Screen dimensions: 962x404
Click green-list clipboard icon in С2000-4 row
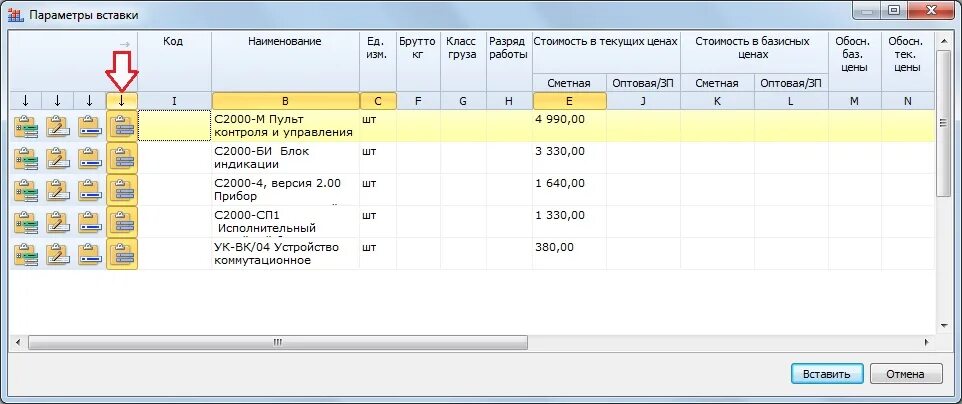pyautogui.click(x=26, y=190)
